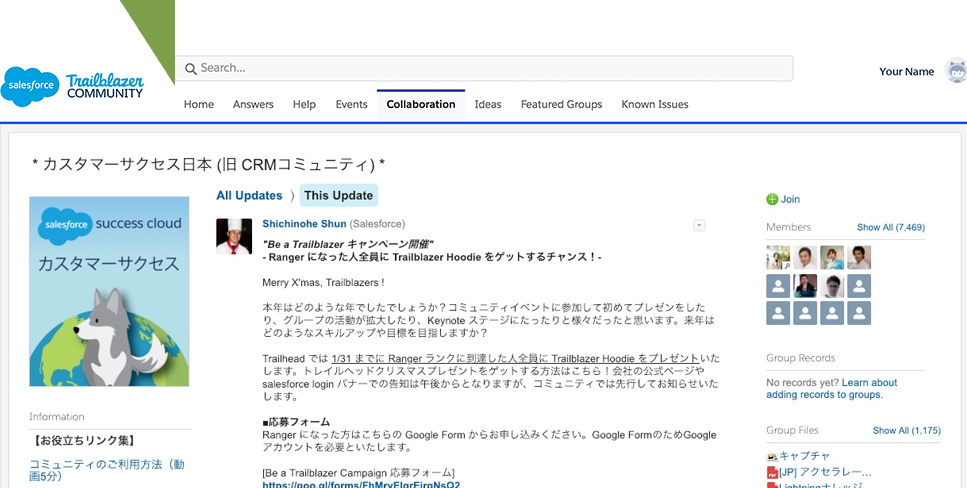Click the ■応募フォーム heading text
The image size is (967, 488).
296,422
